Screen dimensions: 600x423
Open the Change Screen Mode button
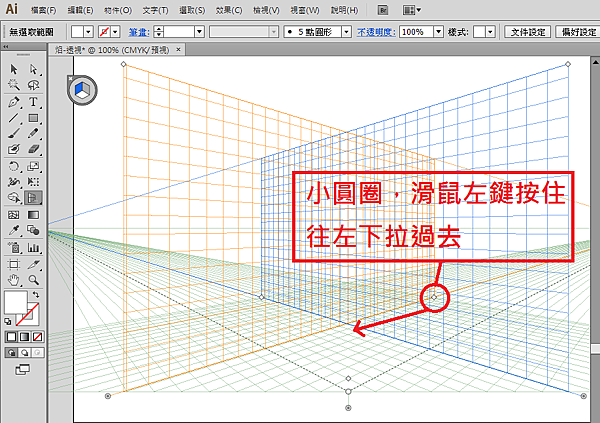click(22, 369)
